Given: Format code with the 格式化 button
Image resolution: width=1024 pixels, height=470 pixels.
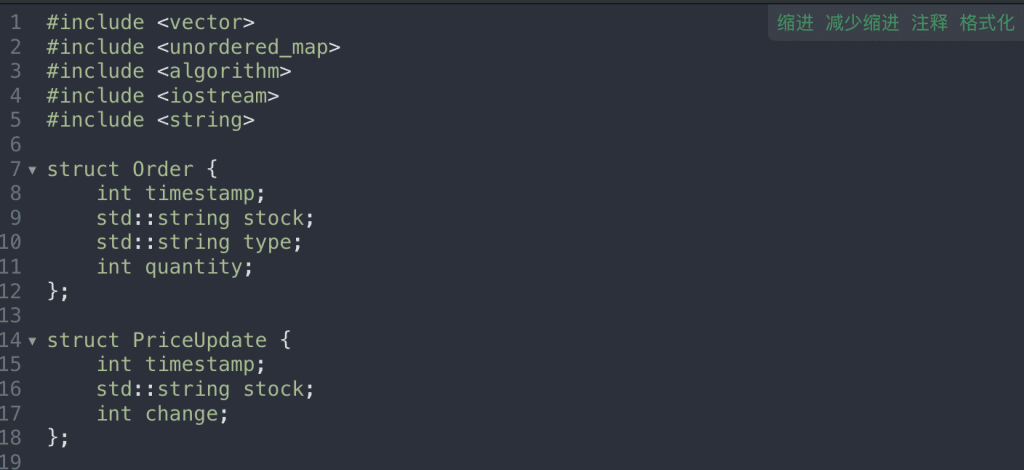Looking at the screenshot, I should tap(986, 23).
